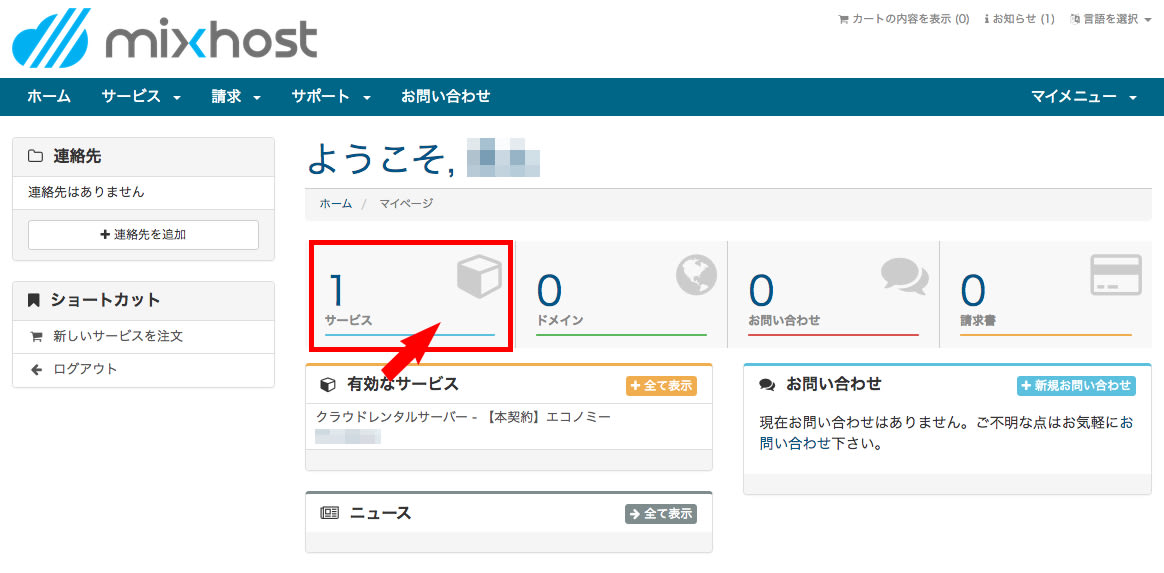This screenshot has width=1164, height=573.
Task: Open the マイメニュー dropdown
Action: (x=1084, y=96)
